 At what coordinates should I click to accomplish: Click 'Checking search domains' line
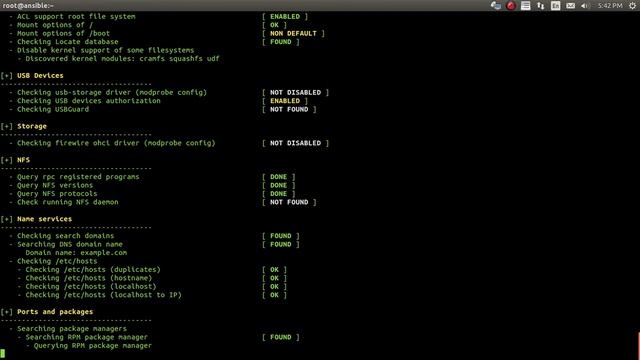point(65,236)
